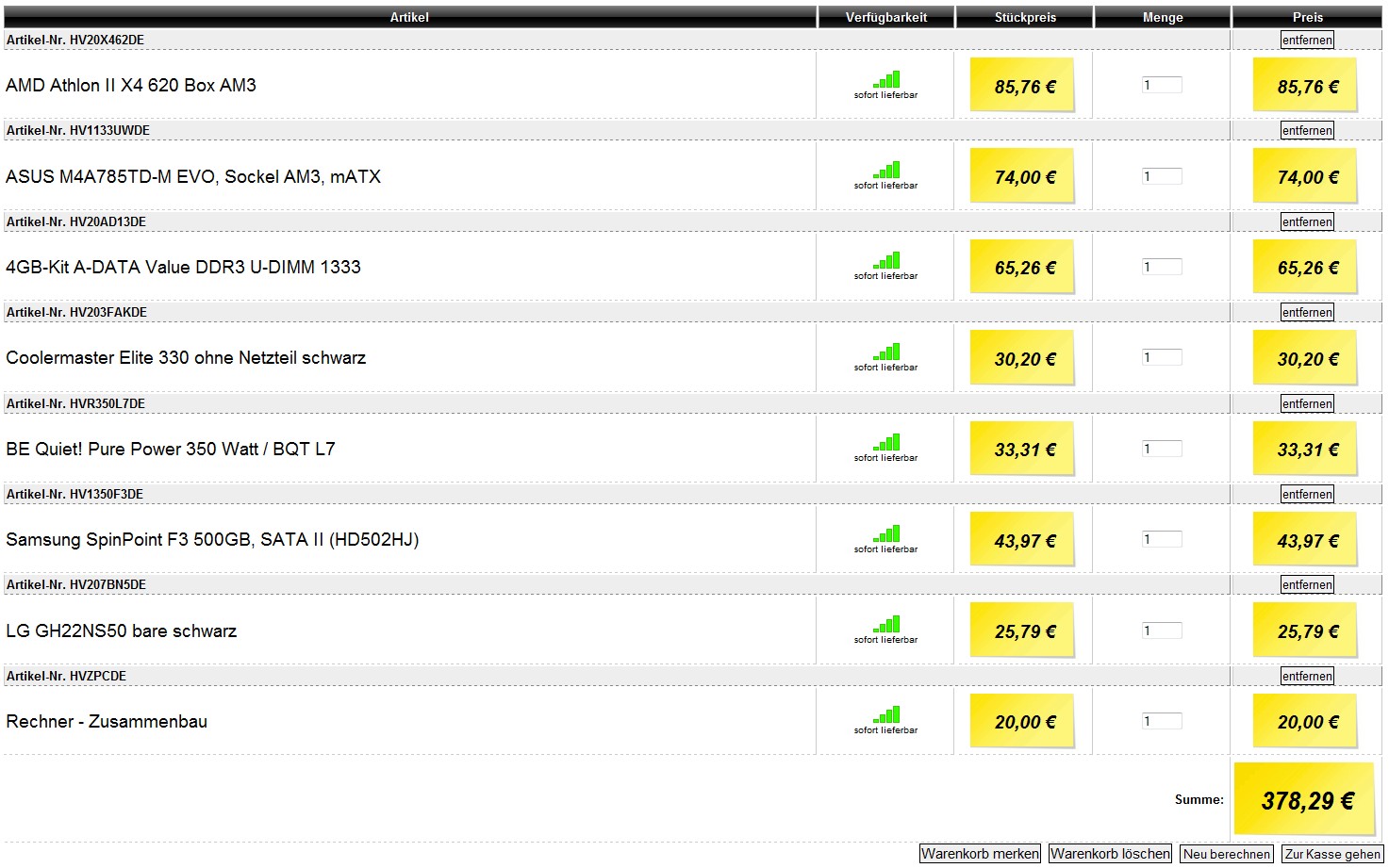Click the Preis column header

[1308, 17]
